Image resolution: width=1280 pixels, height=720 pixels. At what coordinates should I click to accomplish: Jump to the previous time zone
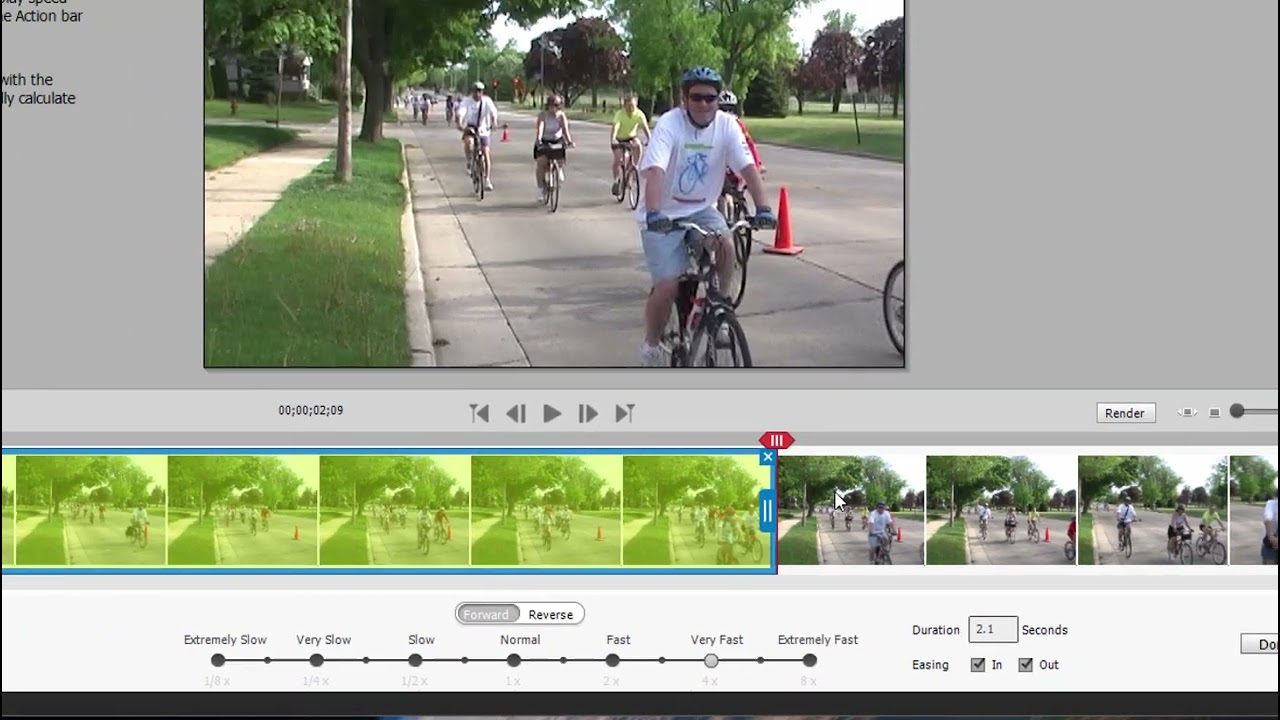pos(479,413)
